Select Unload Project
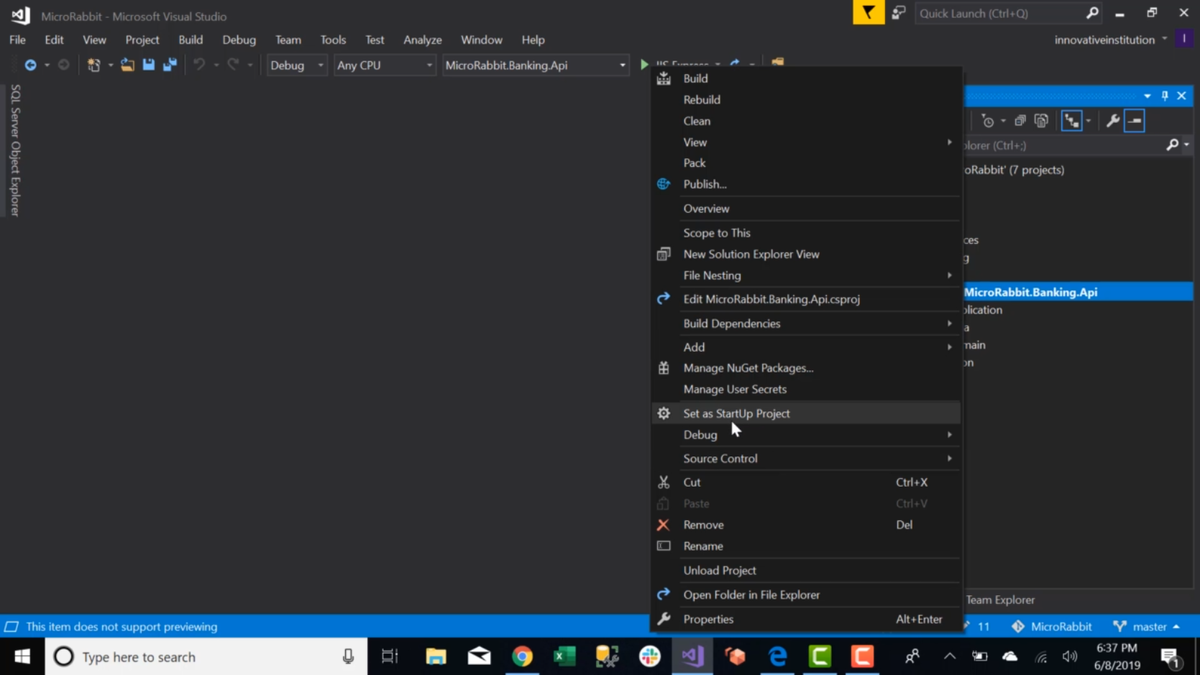1200x675 pixels. [806, 570]
